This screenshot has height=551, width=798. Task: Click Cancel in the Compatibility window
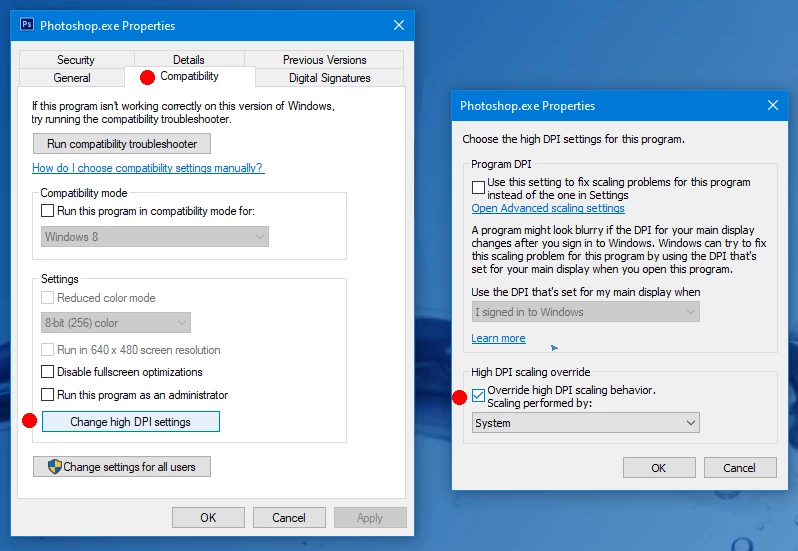coord(289,517)
